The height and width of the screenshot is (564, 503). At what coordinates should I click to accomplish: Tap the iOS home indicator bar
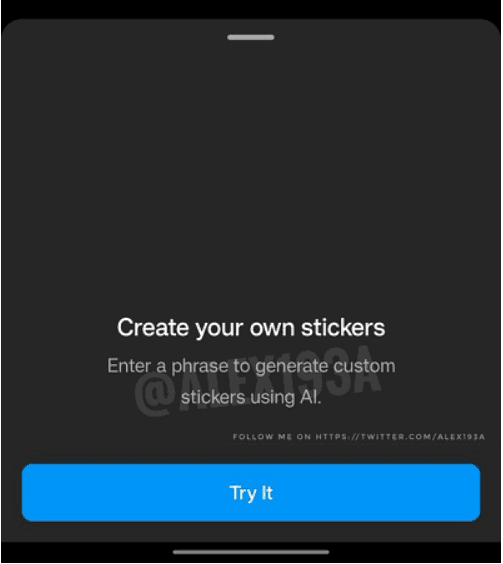point(251,552)
